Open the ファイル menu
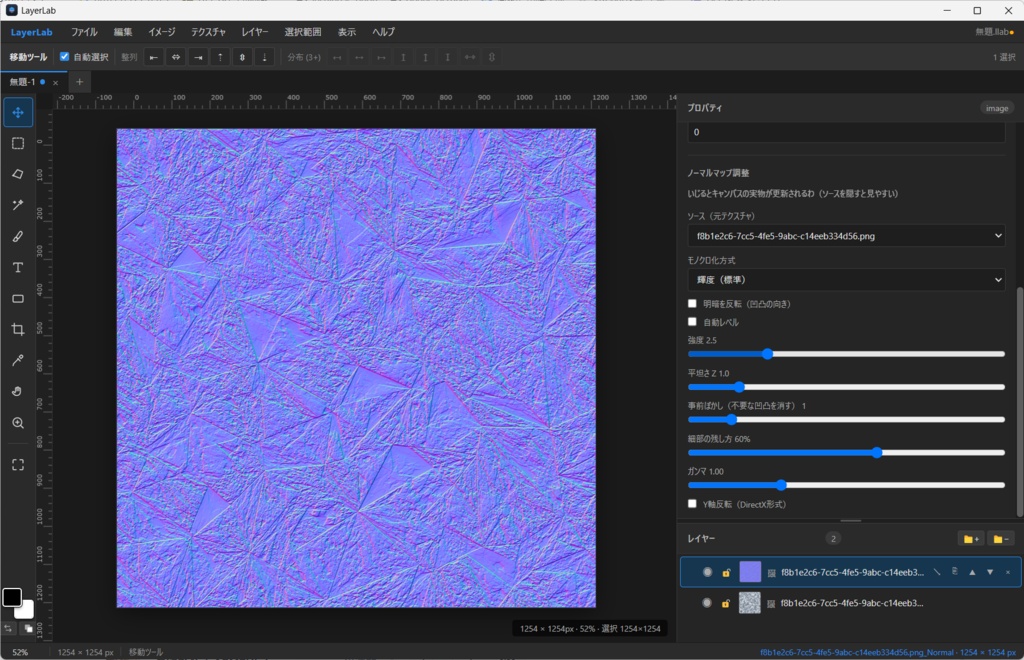 (x=84, y=32)
